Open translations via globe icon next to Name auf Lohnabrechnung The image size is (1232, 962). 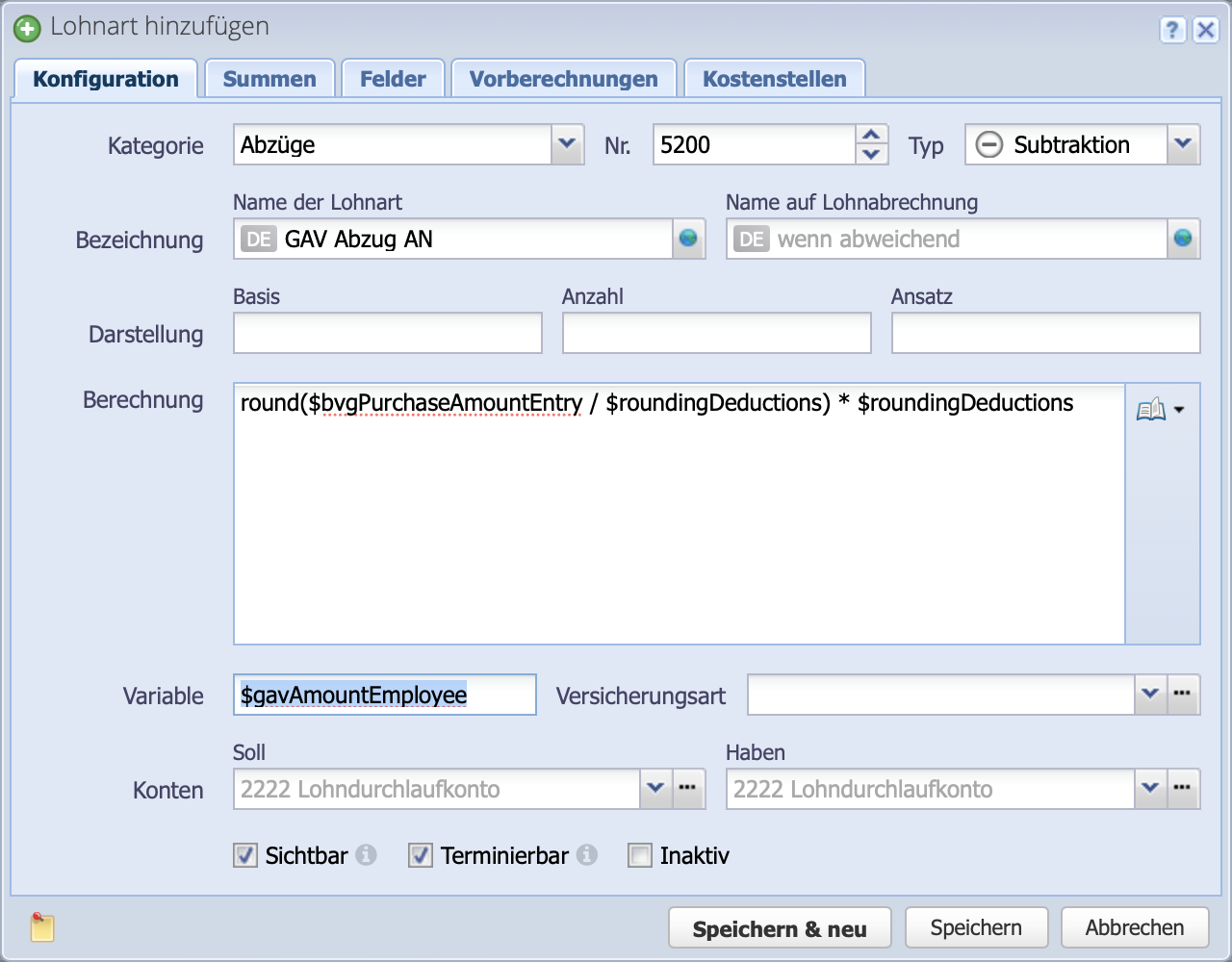coord(1184,239)
